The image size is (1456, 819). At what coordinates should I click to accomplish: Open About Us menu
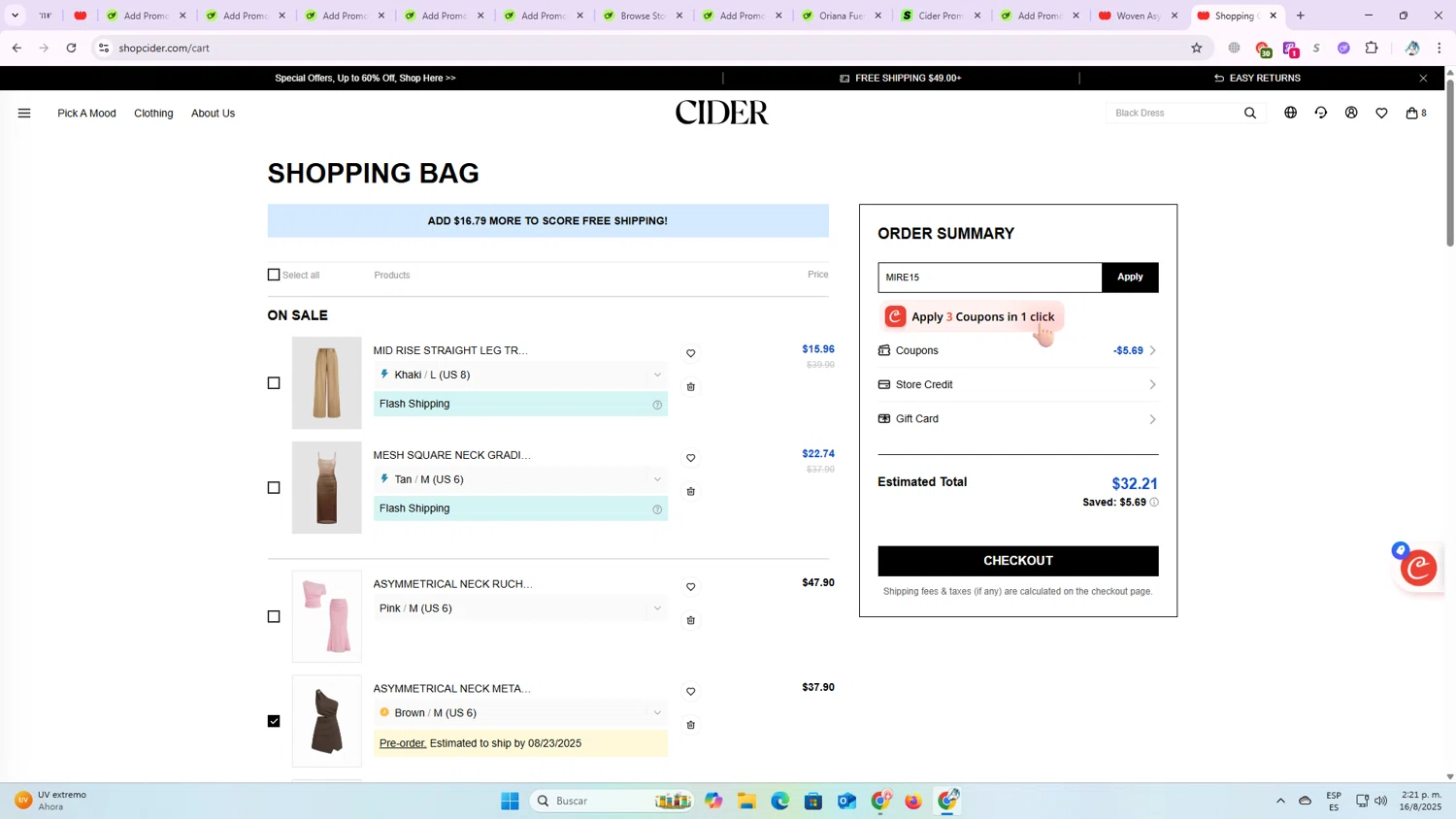pos(213,114)
